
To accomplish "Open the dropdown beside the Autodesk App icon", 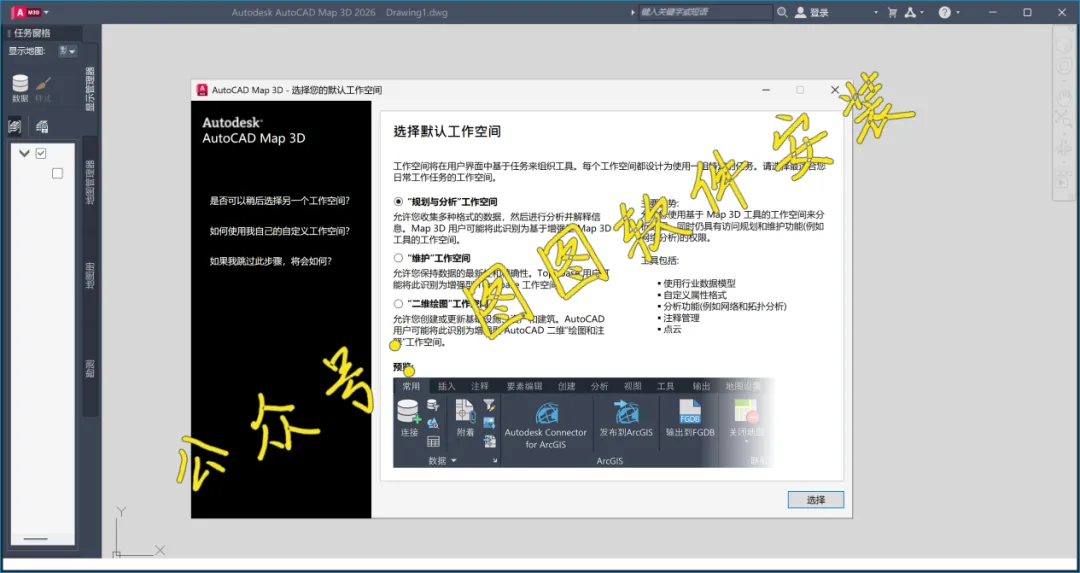I will click(922, 12).
